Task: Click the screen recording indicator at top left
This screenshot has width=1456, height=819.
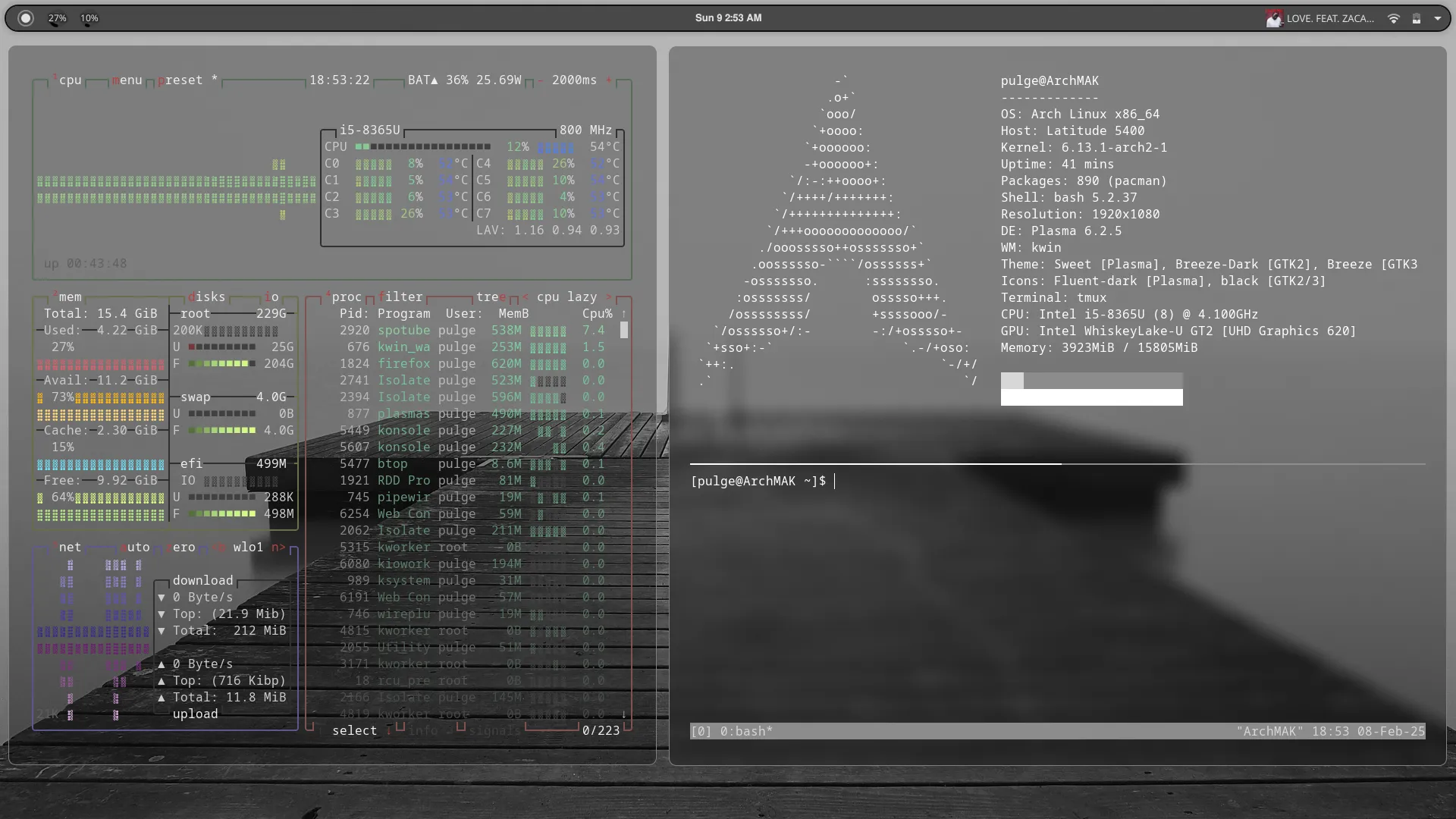Action: 25,17
